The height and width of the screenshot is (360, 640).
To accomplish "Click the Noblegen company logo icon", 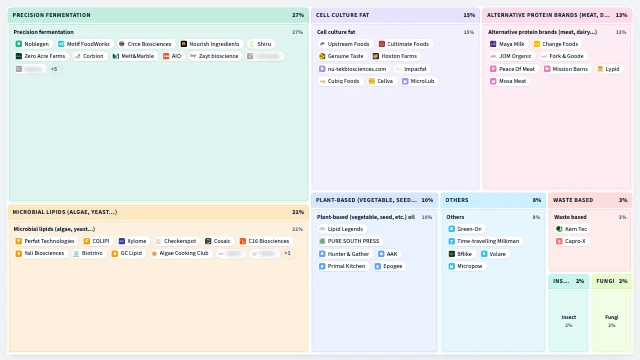I will click(19, 44).
